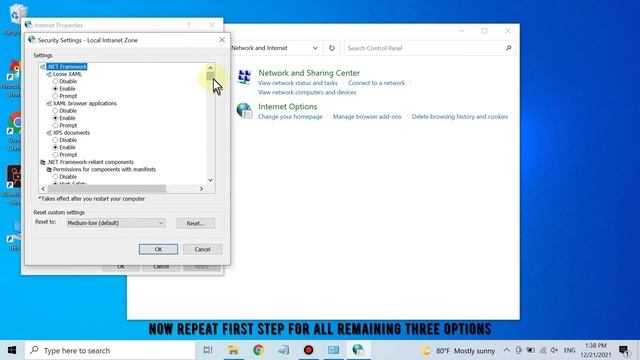640x360 pixels.
Task: Click the taskbar search box
Action: (x=109, y=350)
